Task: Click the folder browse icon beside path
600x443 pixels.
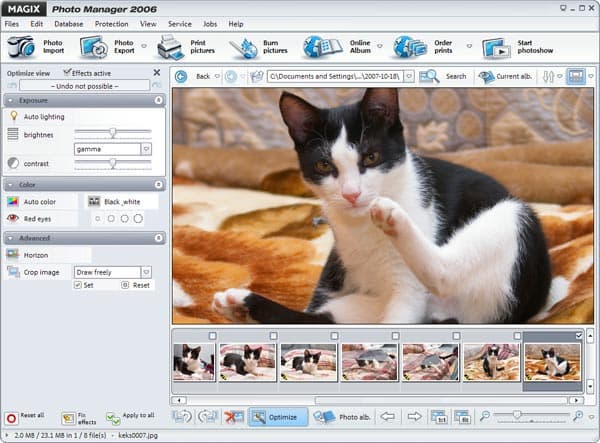Action: [x=257, y=77]
